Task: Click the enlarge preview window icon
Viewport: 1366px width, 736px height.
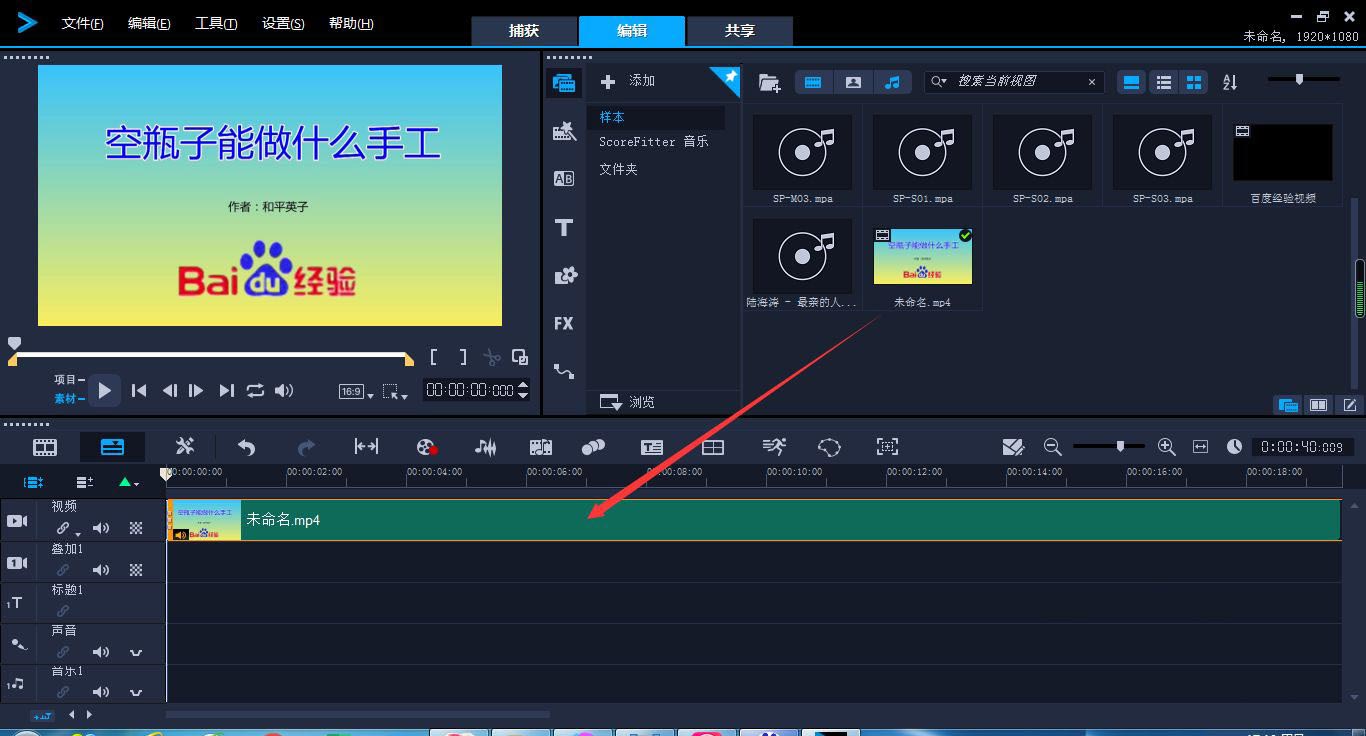Action: [x=520, y=357]
